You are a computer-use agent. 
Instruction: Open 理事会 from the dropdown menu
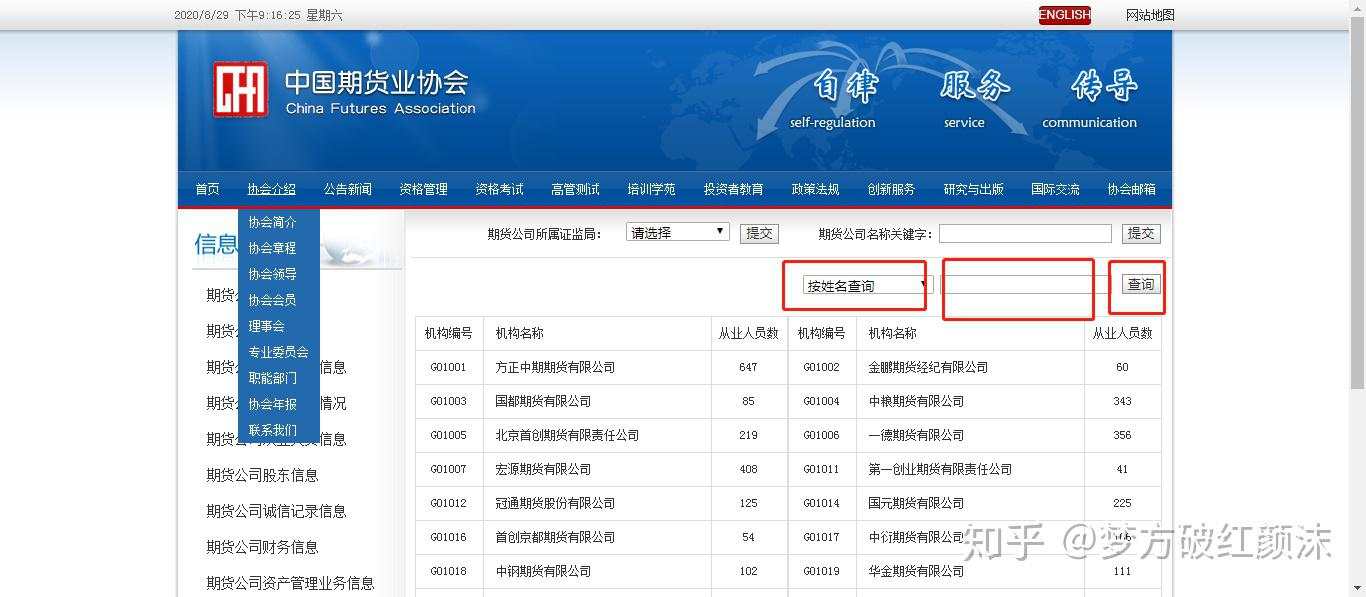point(267,326)
